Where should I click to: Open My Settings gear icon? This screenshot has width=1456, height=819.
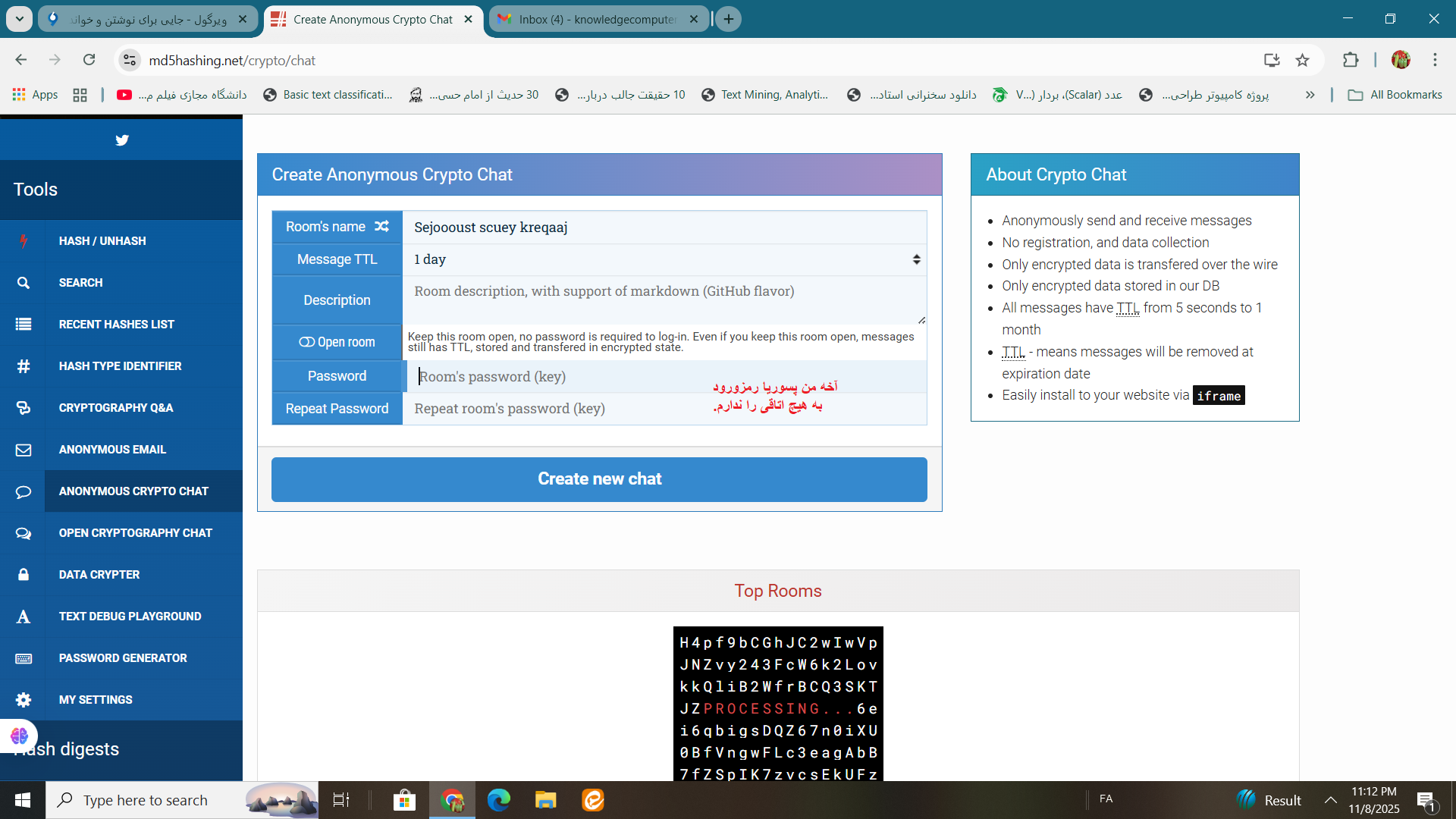tap(24, 700)
